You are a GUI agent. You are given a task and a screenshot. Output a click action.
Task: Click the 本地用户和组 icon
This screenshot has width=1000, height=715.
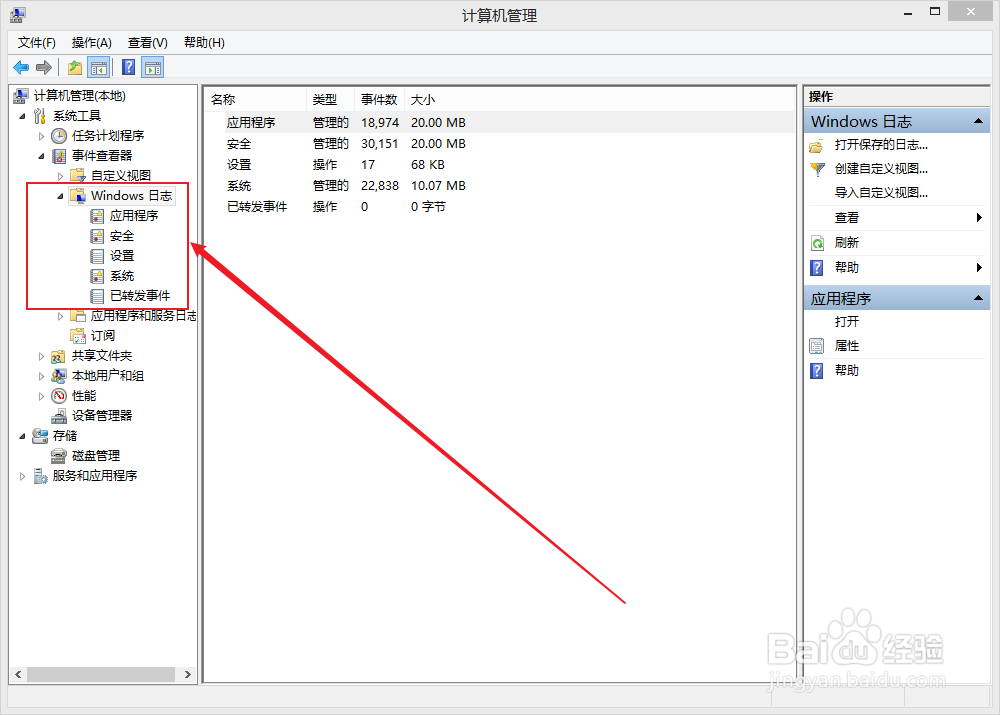[x=59, y=376]
